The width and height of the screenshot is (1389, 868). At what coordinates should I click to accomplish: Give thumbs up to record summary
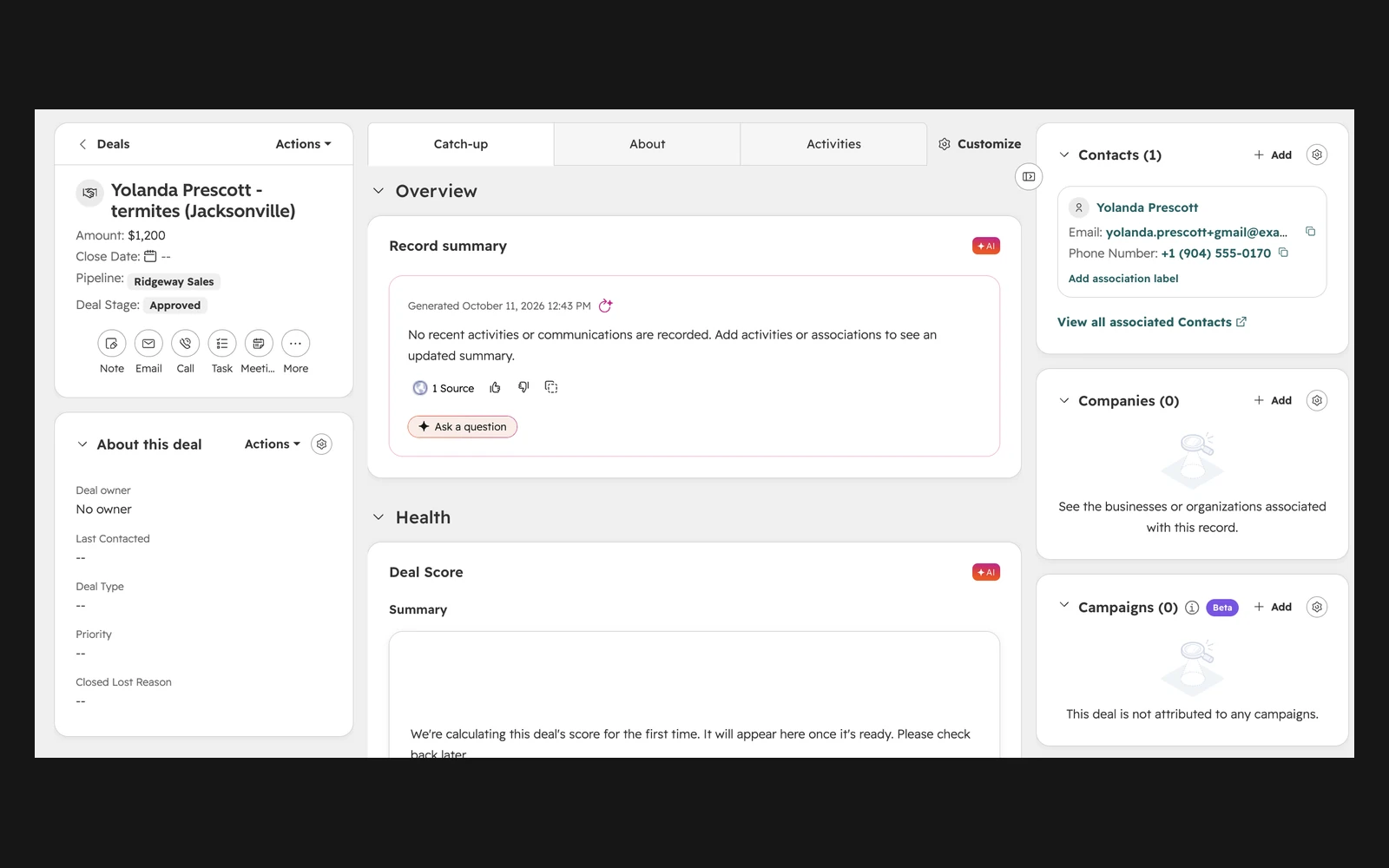coord(495,387)
